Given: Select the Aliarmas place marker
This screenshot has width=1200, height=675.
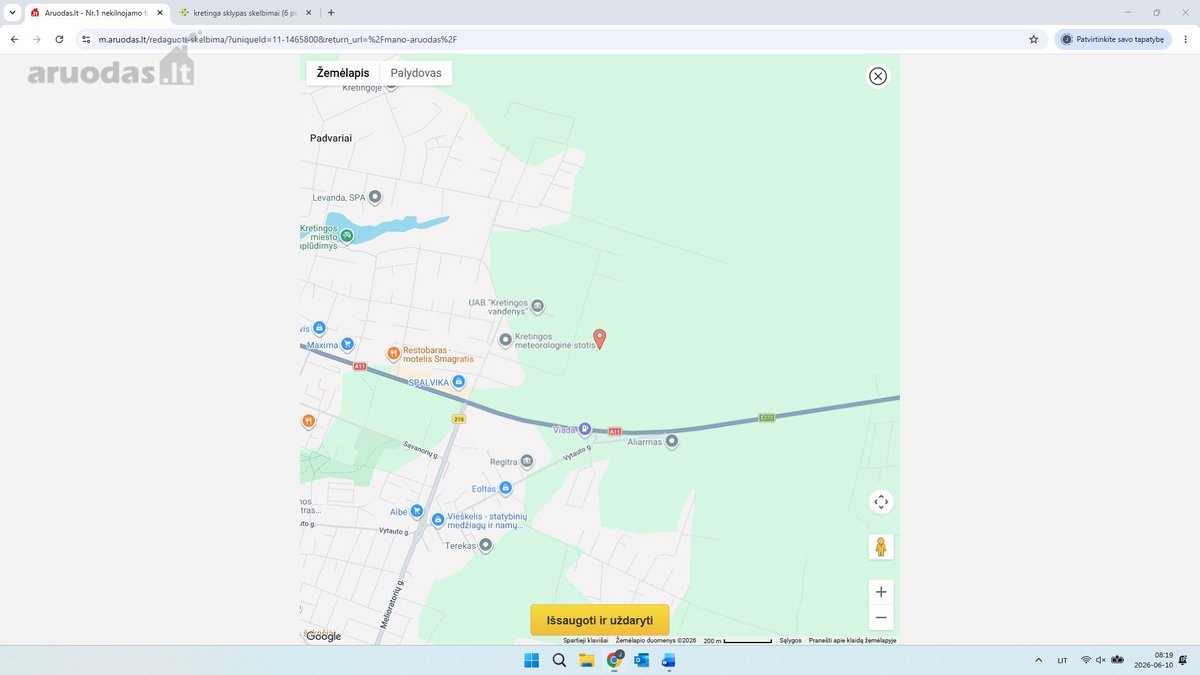Looking at the screenshot, I should click(672, 440).
